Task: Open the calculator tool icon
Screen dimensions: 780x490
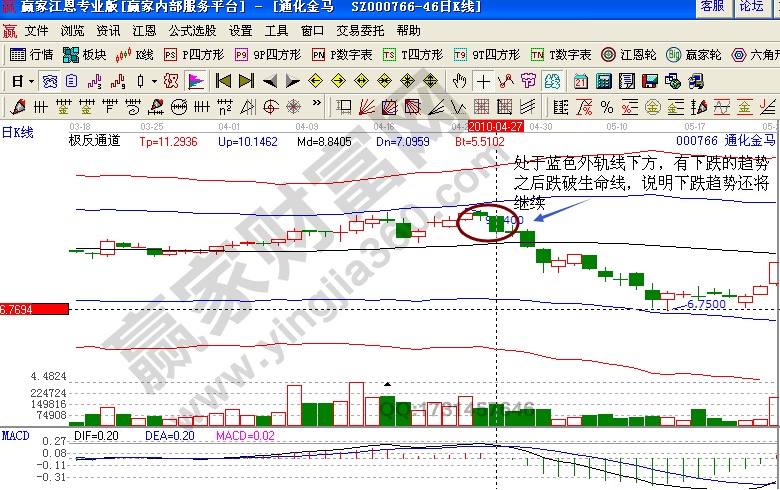Action: point(602,80)
